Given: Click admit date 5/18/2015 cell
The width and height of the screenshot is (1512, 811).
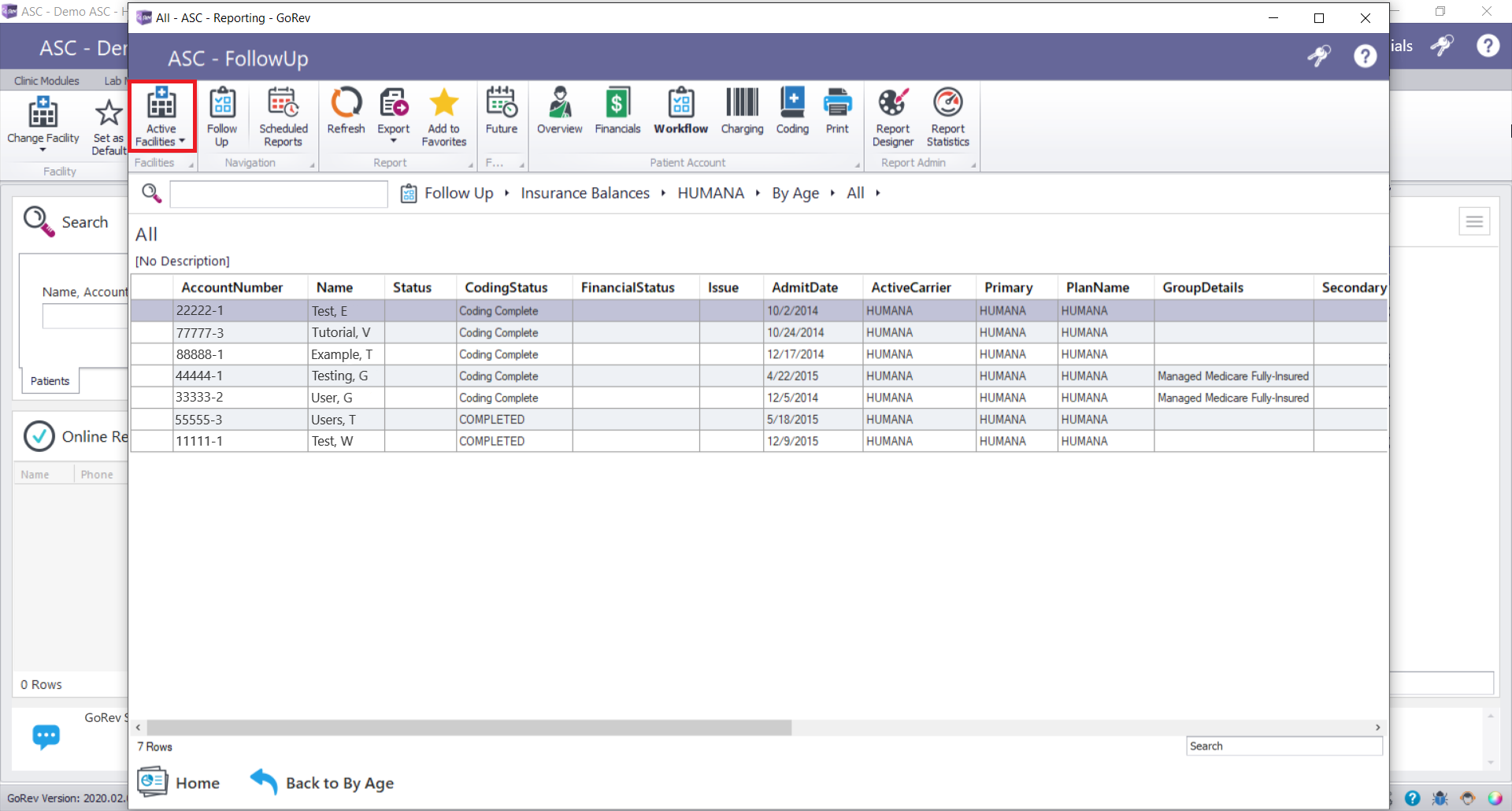Looking at the screenshot, I should tap(813, 420).
